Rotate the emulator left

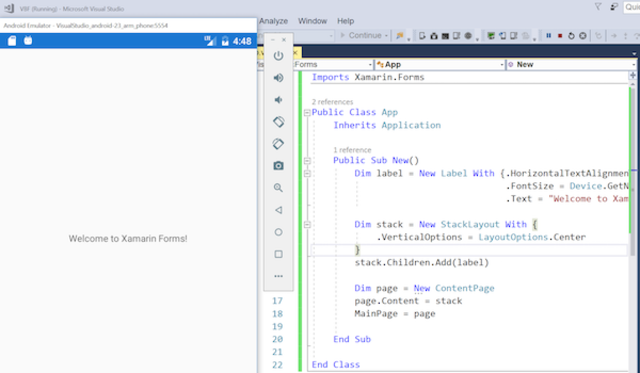point(278,122)
